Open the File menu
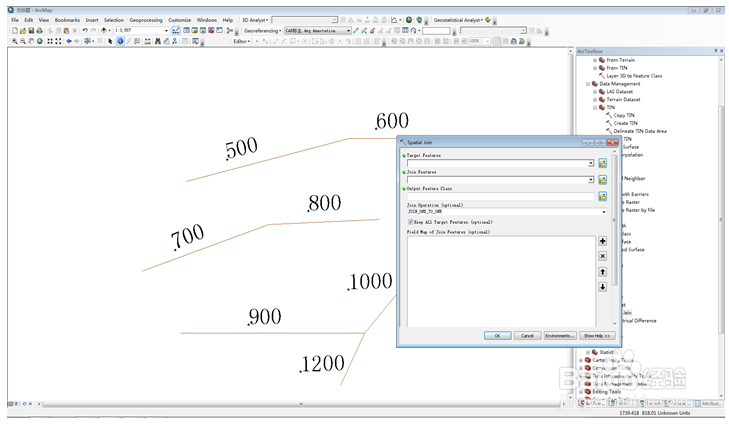Viewport: 729px width, 427px height. 15,20
